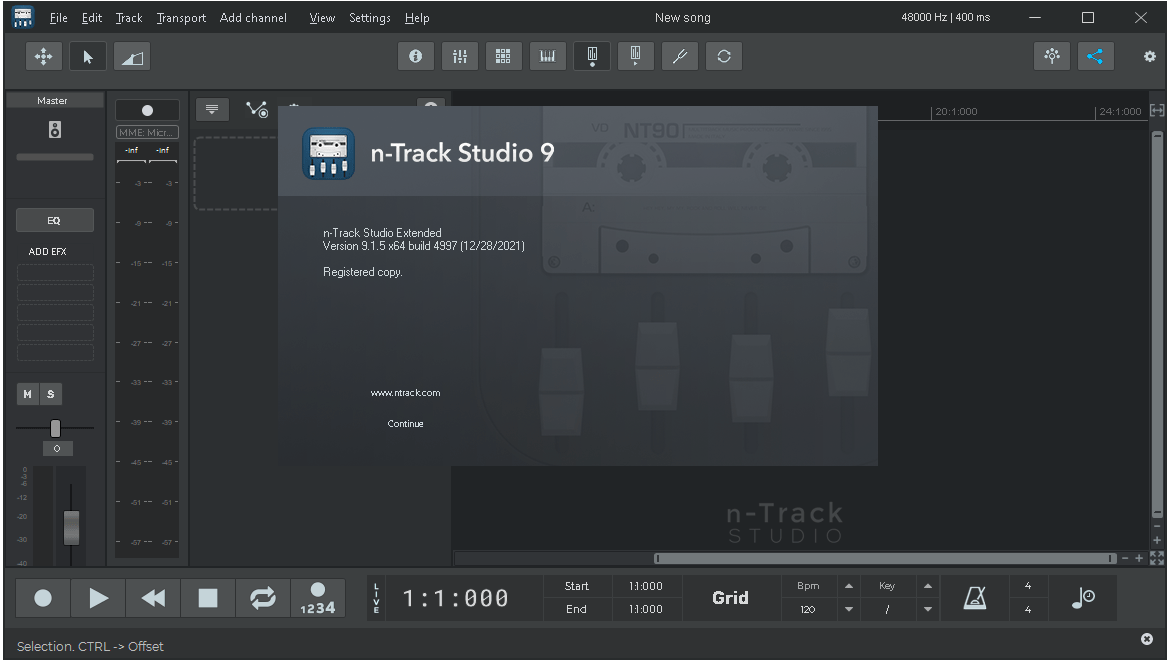Open the info panel icon
This screenshot has width=1167, height=661.
coord(416,56)
